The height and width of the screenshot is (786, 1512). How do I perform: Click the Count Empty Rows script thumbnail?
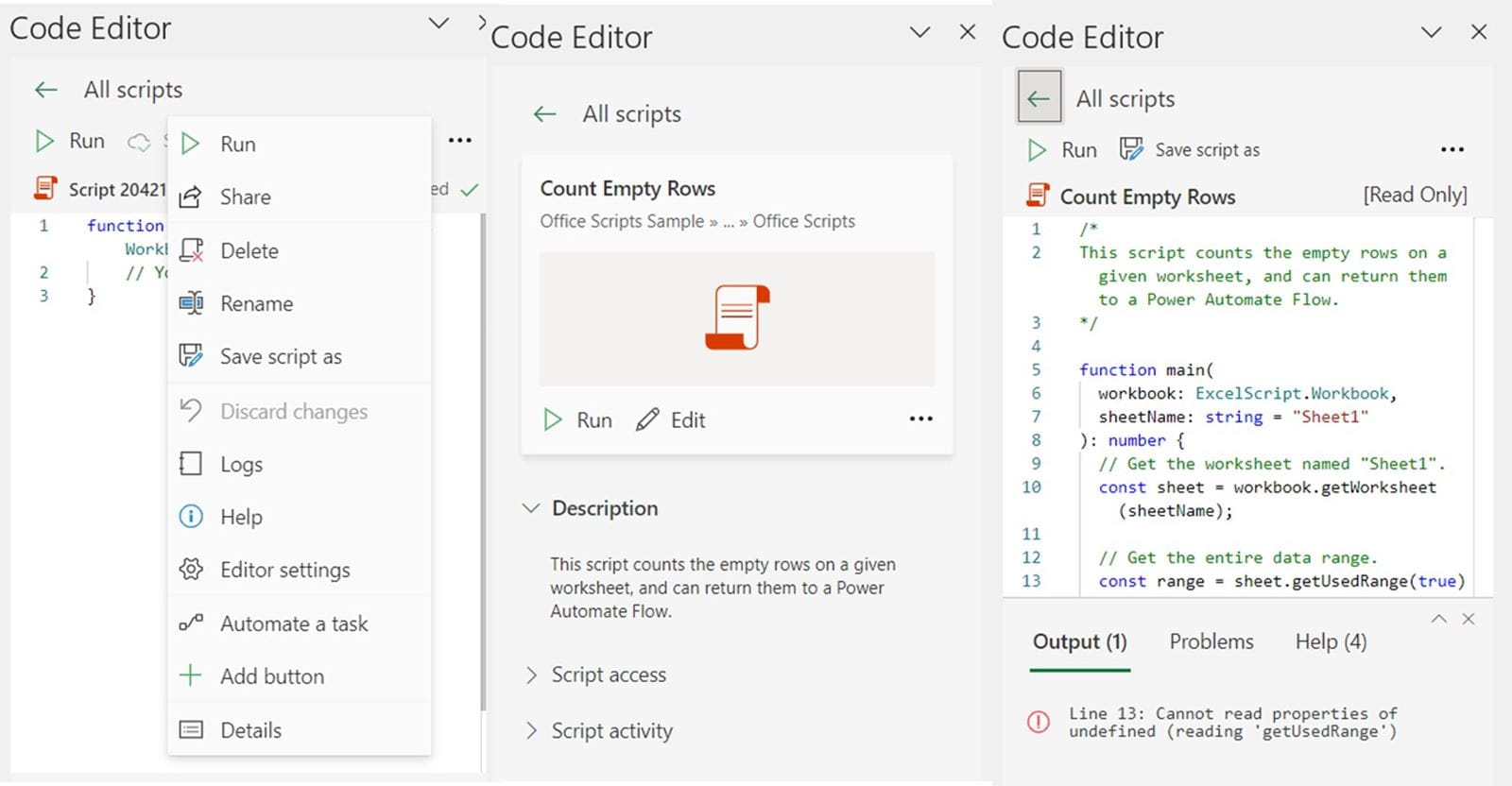(x=737, y=318)
